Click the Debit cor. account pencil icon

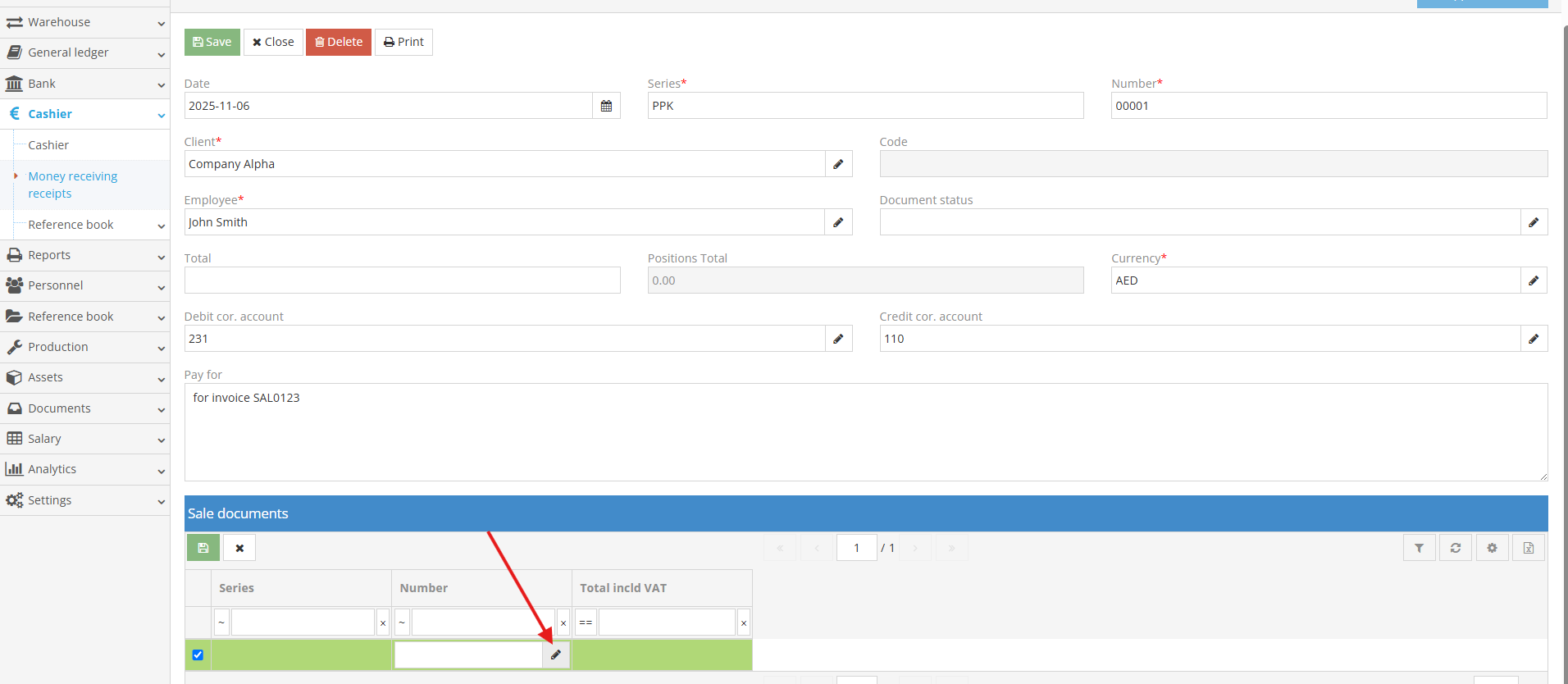tap(838, 339)
